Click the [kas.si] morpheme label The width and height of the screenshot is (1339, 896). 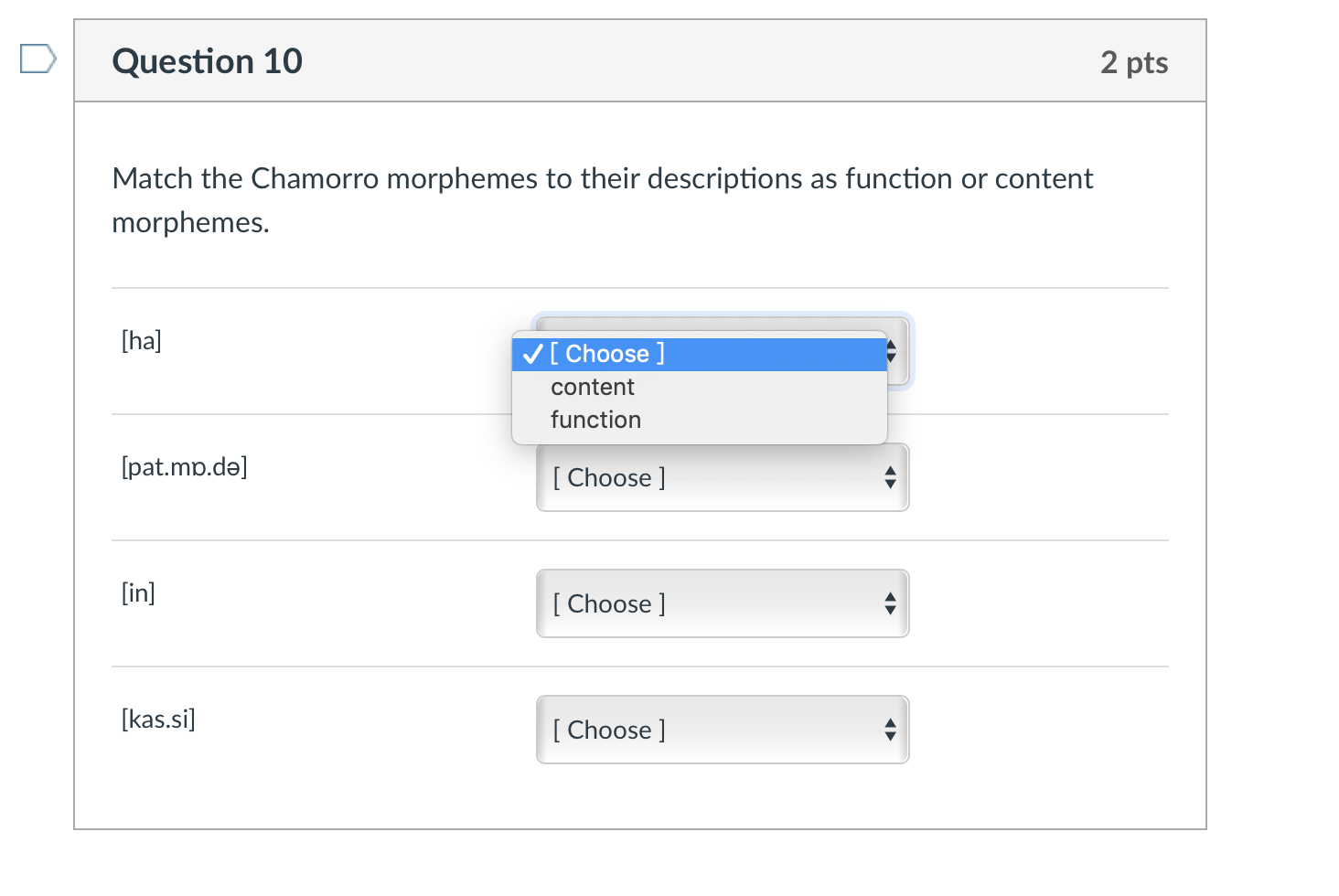pyautogui.click(x=158, y=719)
